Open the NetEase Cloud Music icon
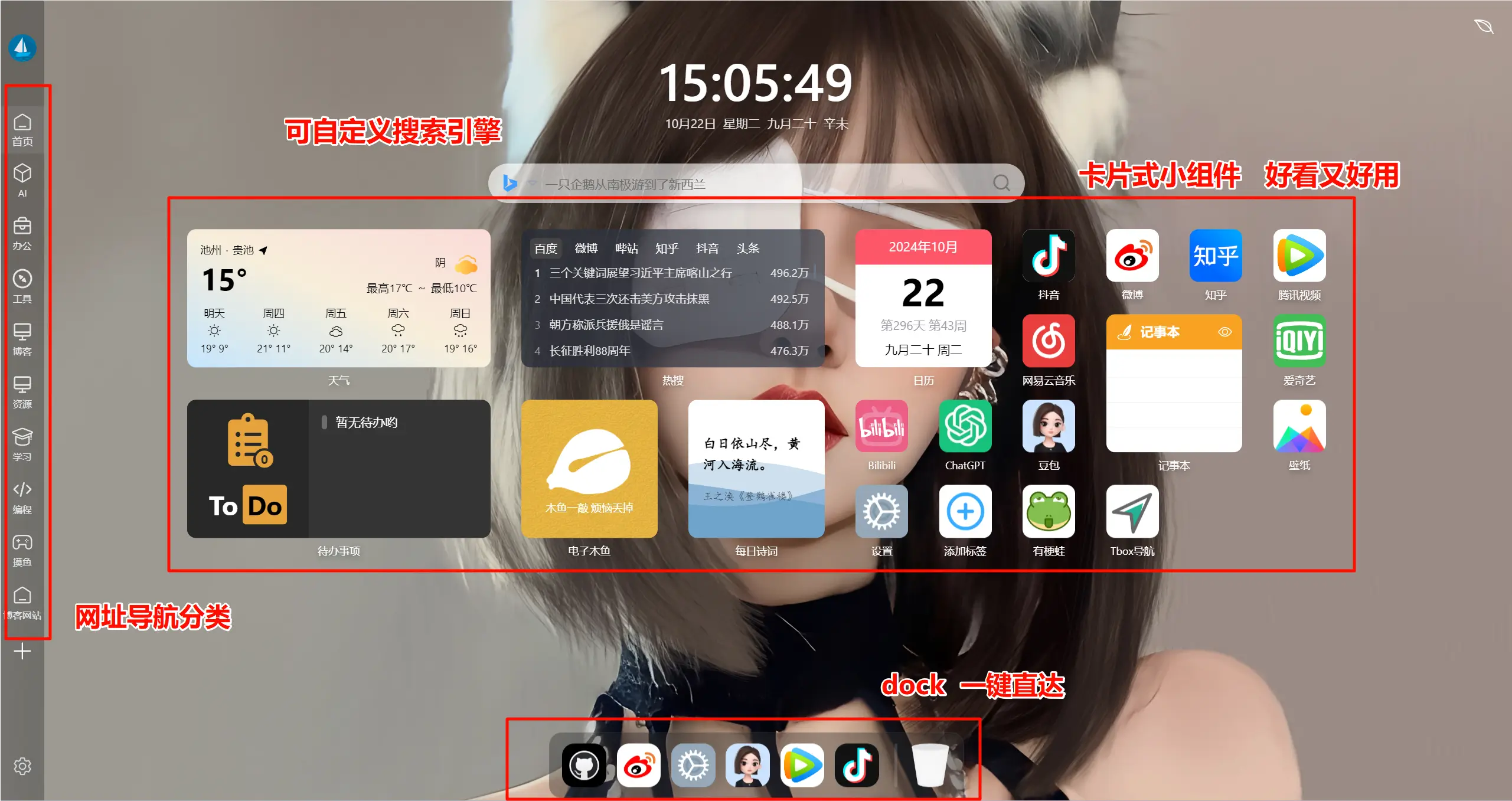Image resolution: width=1512 pixels, height=801 pixels. [x=1048, y=341]
